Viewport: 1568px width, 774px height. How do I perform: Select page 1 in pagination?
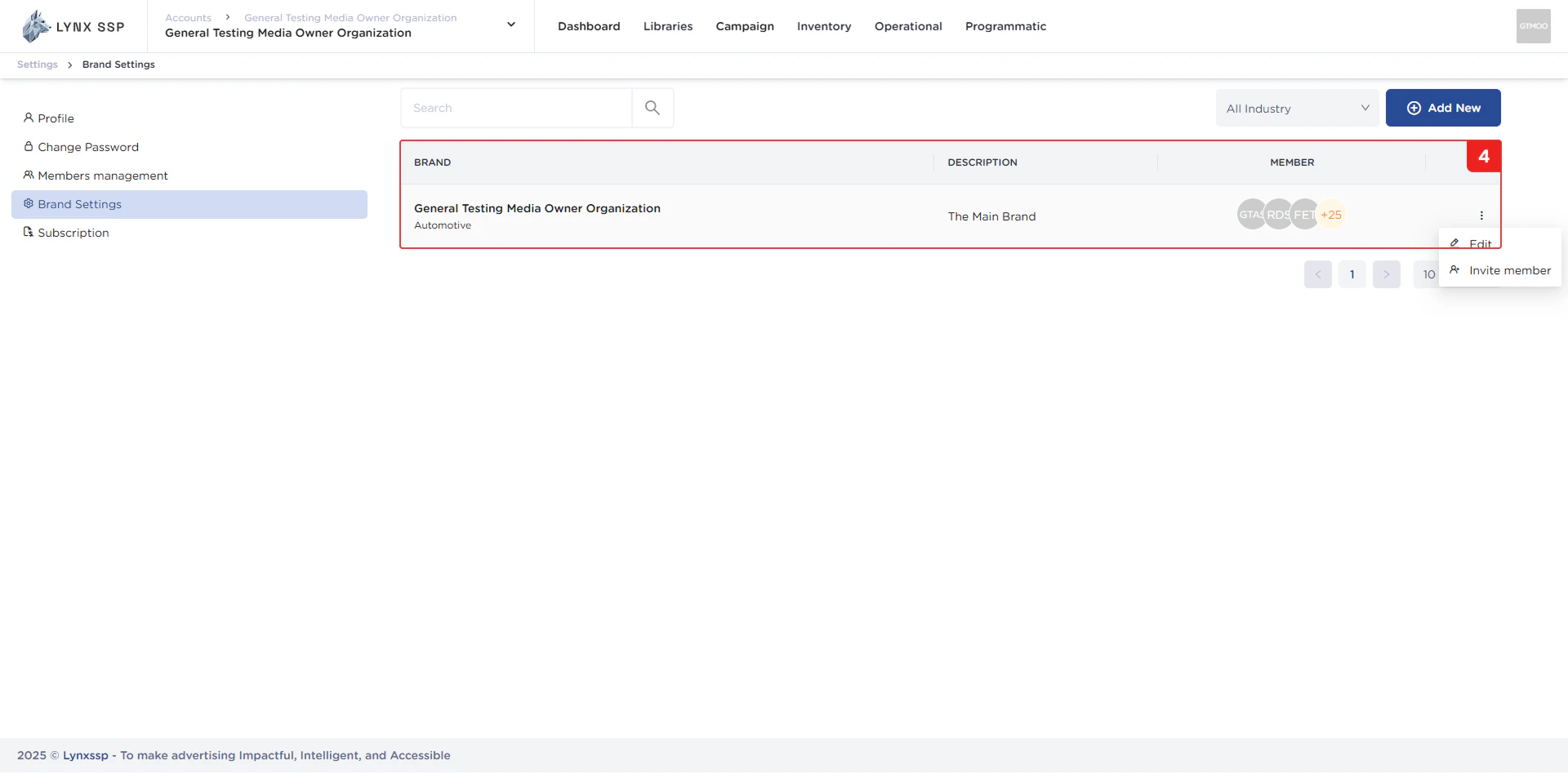click(x=1352, y=274)
